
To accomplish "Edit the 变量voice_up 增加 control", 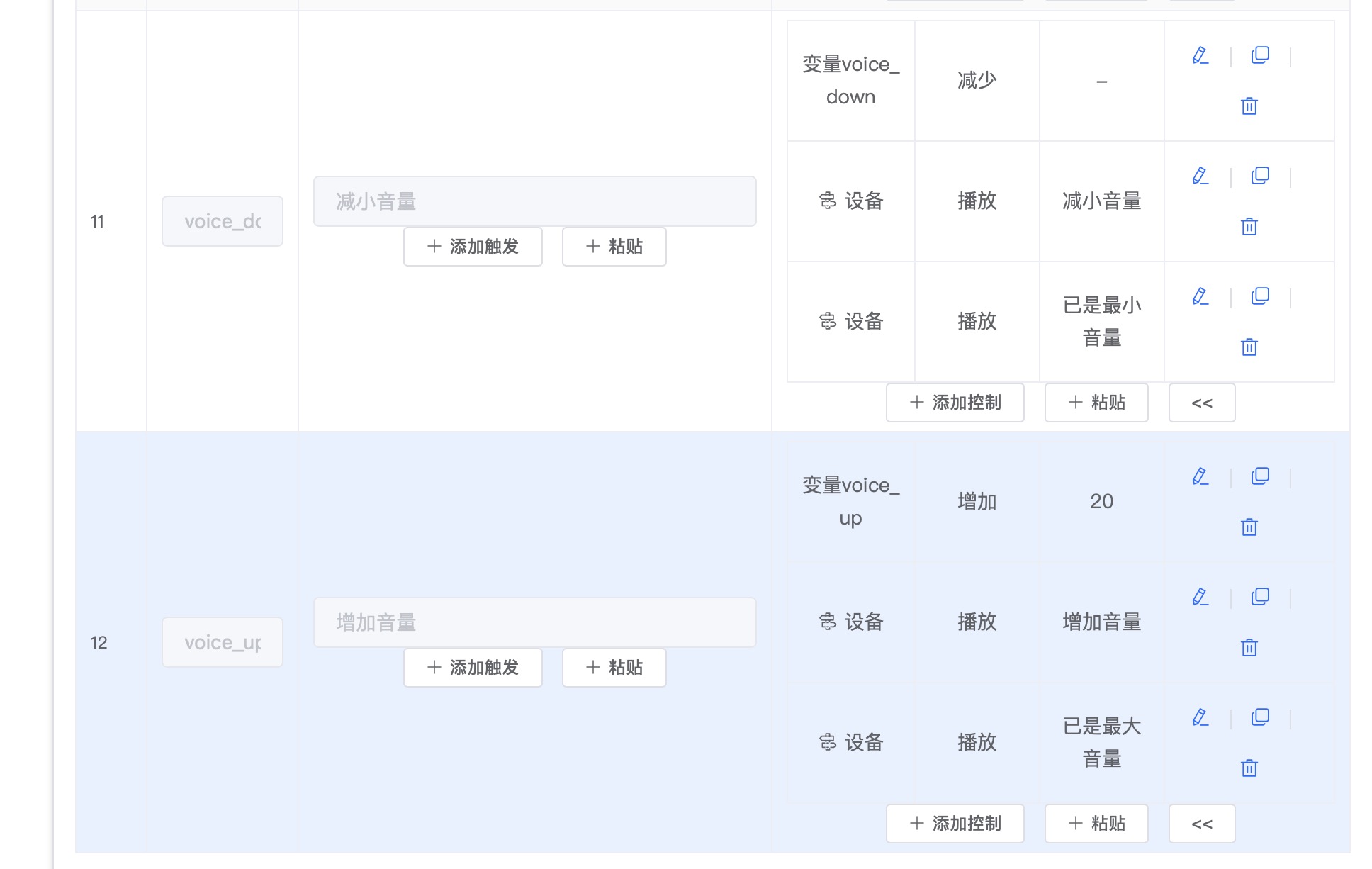I will [1200, 476].
